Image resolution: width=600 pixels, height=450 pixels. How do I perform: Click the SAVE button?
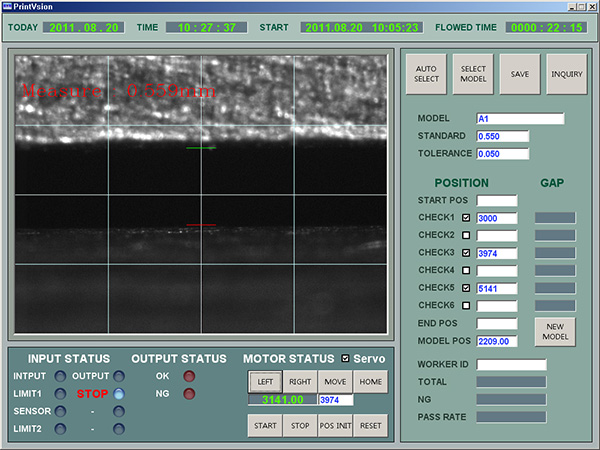(520, 73)
